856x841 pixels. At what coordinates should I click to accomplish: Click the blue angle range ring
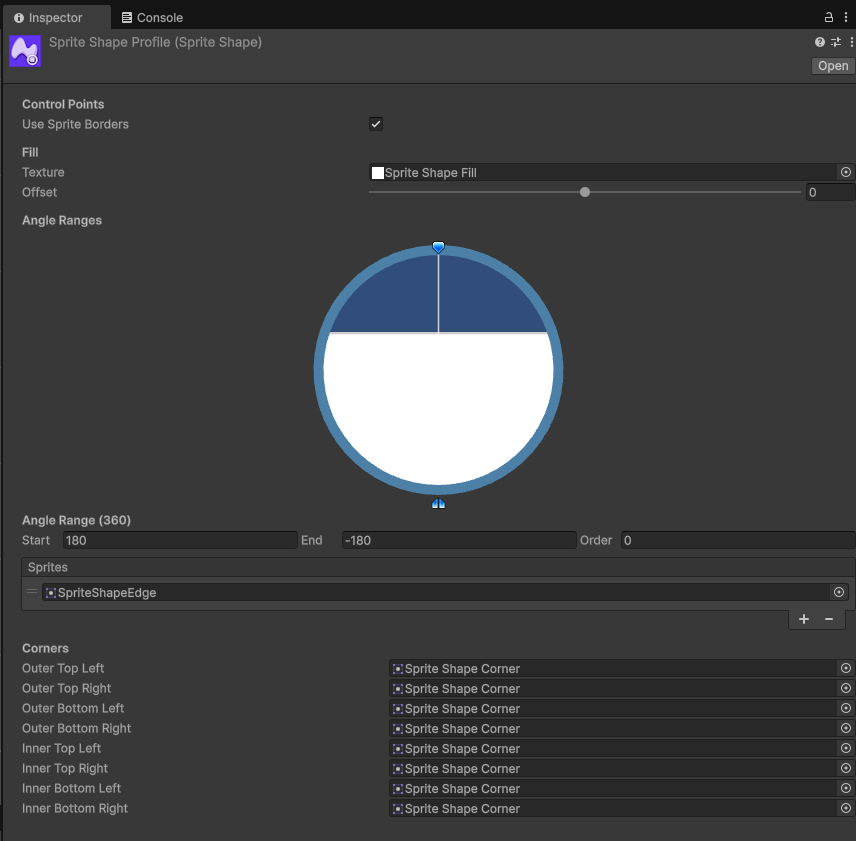[318, 369]
